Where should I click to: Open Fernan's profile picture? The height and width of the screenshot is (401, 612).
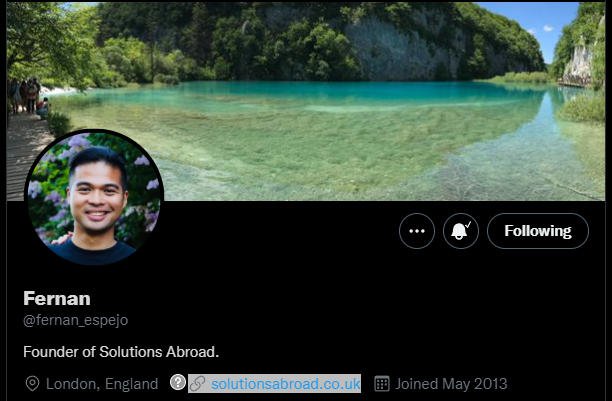click(x=94, y=198)
